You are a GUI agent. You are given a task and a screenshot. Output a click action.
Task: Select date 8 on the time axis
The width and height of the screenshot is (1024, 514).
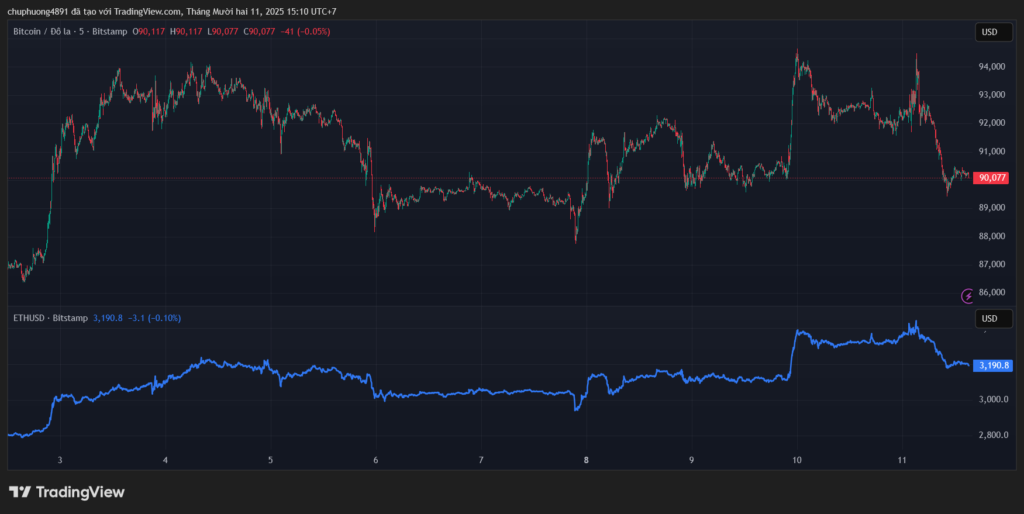pos(586,460)
